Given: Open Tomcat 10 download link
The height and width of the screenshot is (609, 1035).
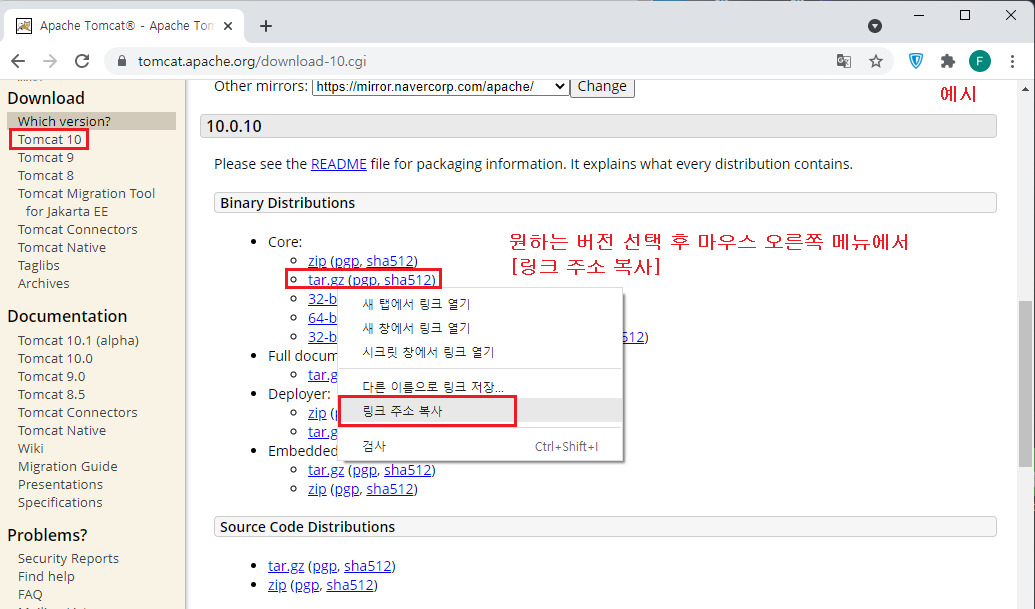Looking at the screenshot, I should click(x=50, y=139).
